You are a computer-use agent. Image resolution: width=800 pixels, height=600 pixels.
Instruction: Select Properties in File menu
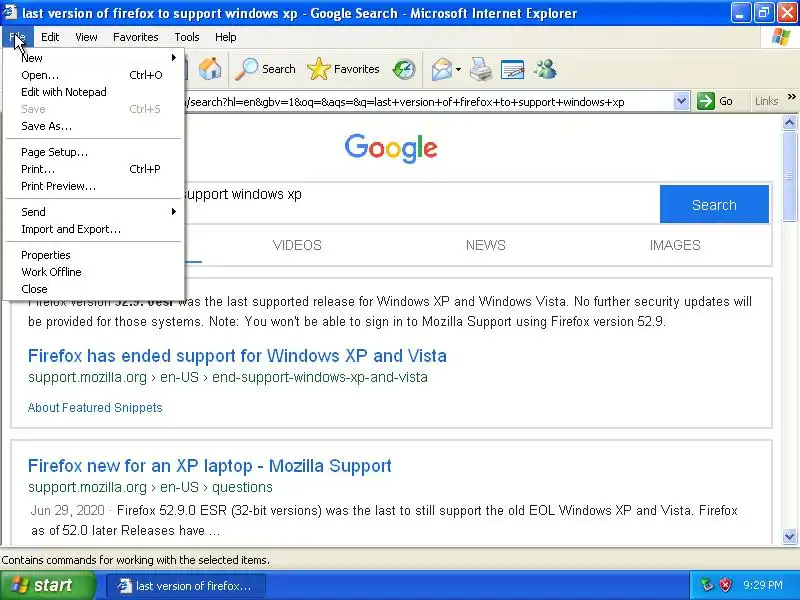pos(94,255)
